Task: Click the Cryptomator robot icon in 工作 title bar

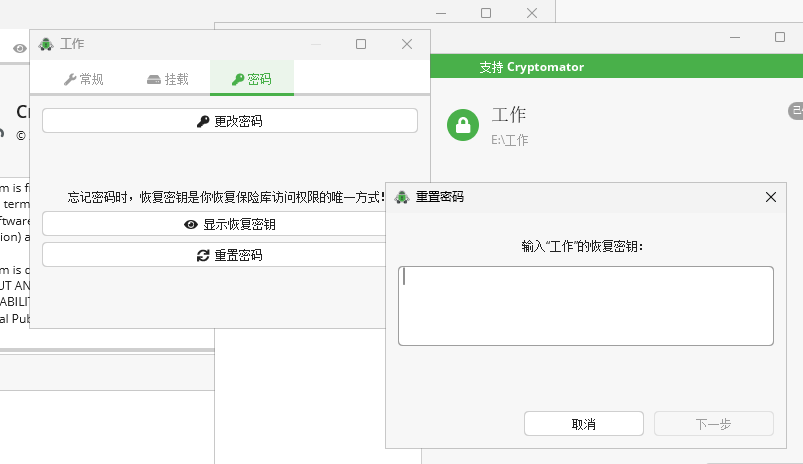Action: coord(46,44)
